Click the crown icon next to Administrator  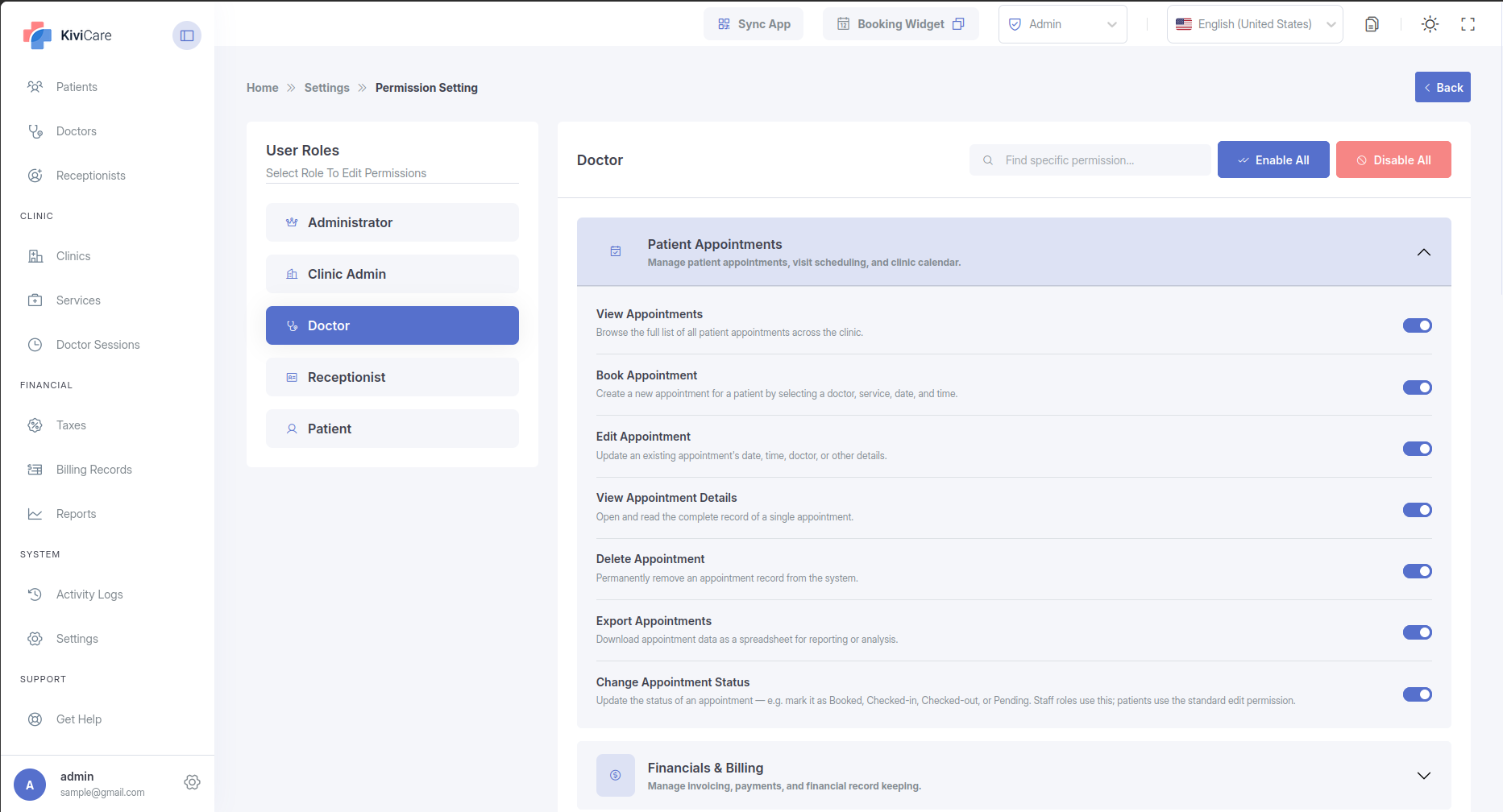(292, 222)
